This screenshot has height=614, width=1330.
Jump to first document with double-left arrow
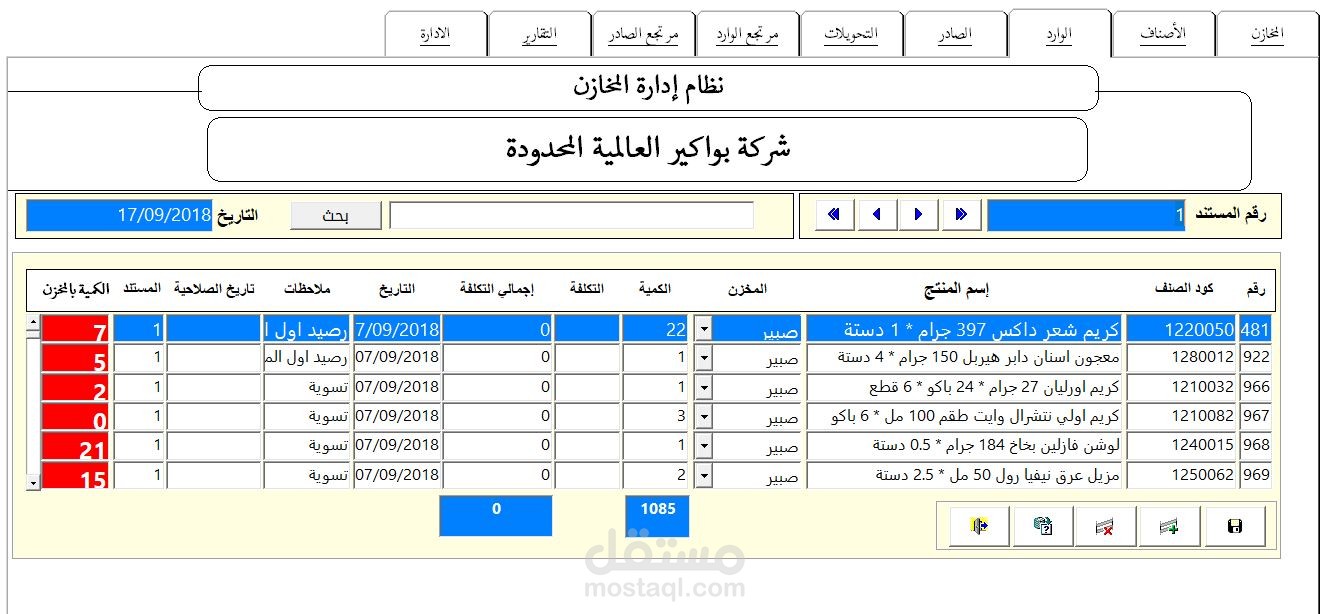point(834,213)
